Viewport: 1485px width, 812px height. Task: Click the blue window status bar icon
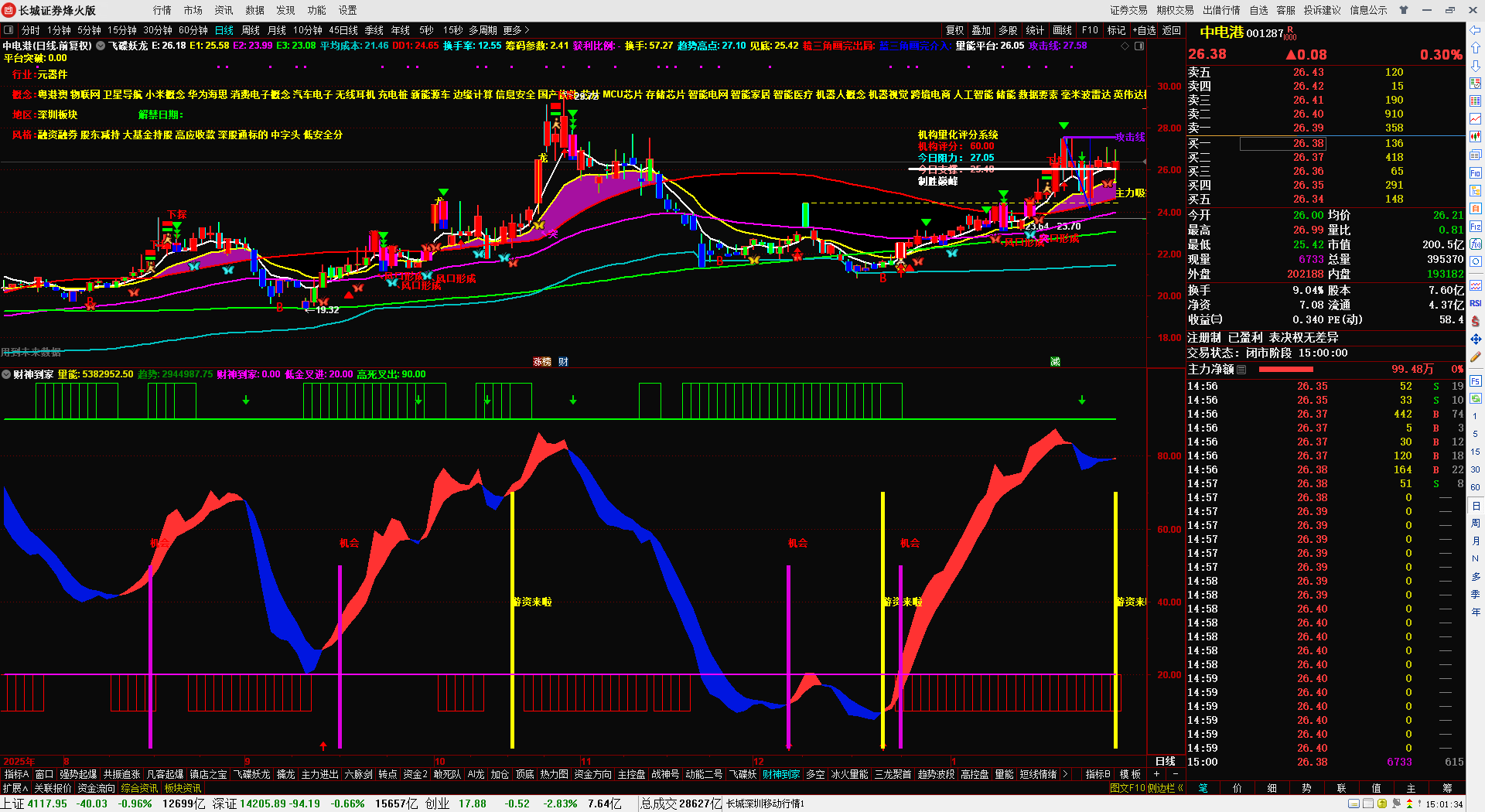1354,804
